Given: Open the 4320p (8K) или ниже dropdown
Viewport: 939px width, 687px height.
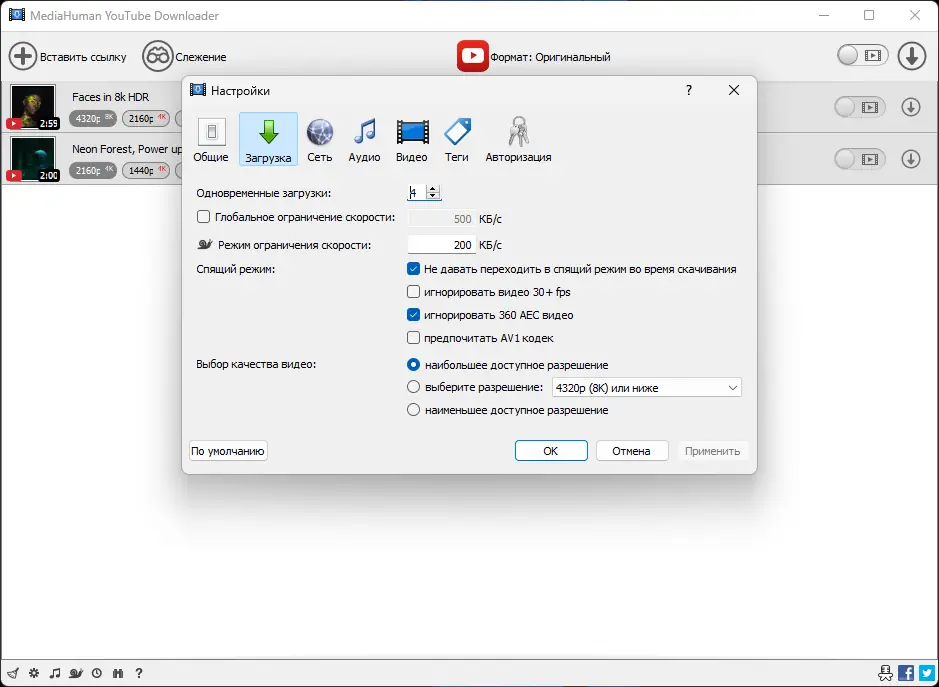Looking at the screenshot, I should point(646,388).
